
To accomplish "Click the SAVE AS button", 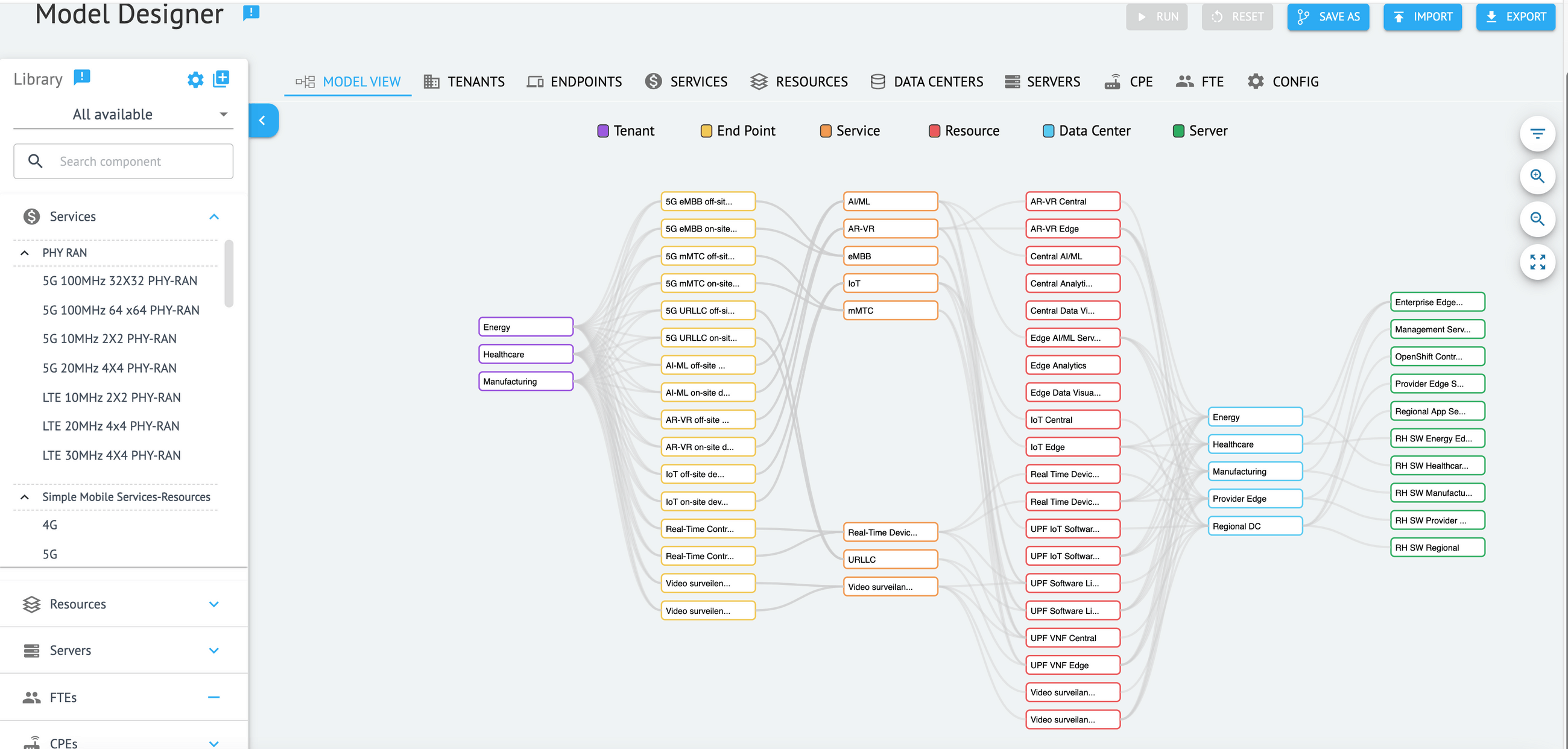I will 1327,17.
